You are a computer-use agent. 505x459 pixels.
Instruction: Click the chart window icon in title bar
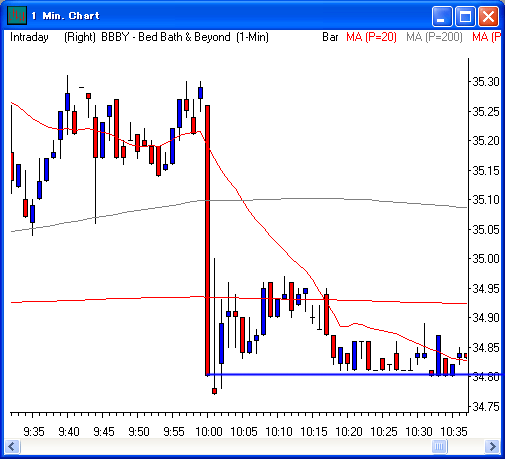[x=17, y=15]
